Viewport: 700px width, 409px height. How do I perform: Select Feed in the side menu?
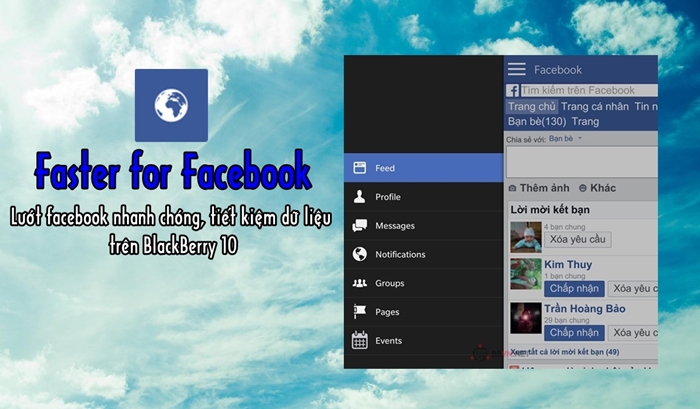(x=424, y=168)
